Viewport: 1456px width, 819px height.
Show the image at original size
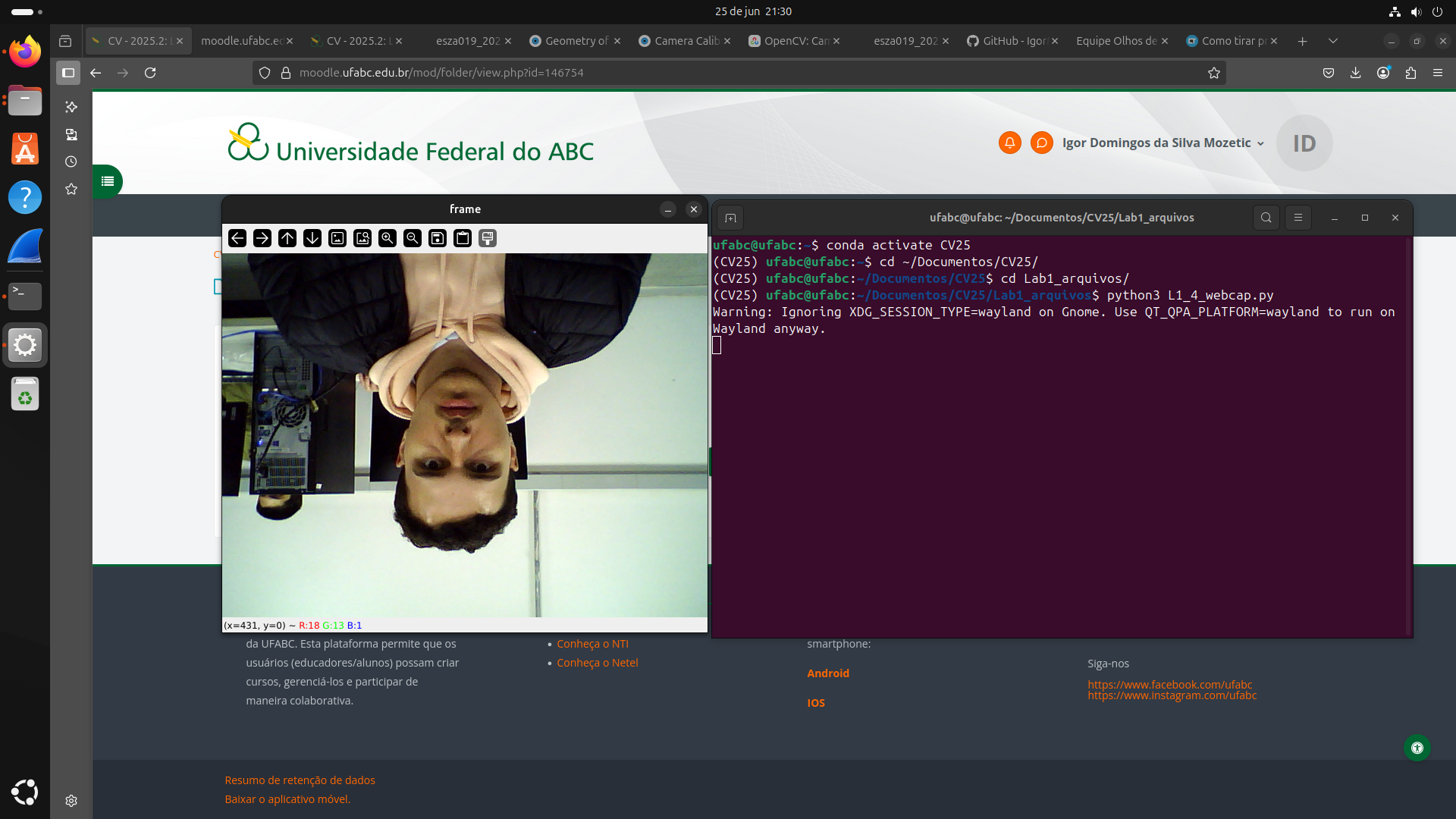tap(337, 238)
